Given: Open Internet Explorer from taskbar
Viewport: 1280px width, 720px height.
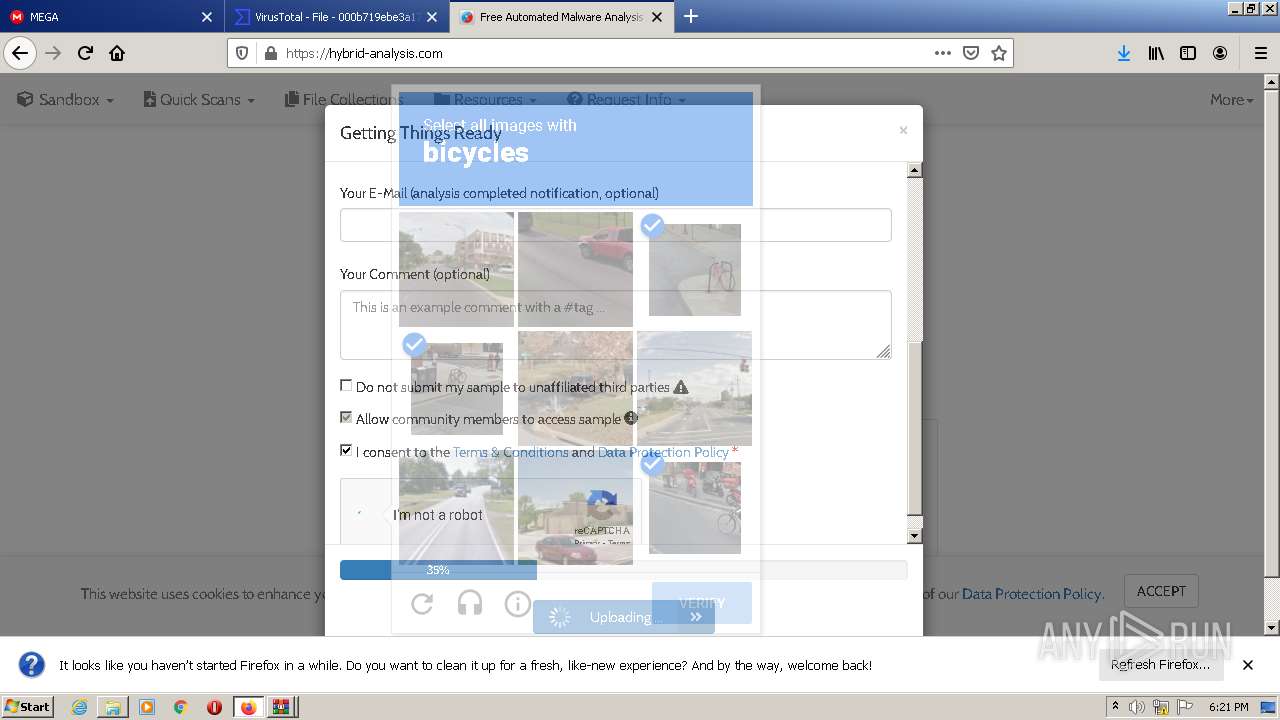Looking at the screenshot, I should point(79,707).
